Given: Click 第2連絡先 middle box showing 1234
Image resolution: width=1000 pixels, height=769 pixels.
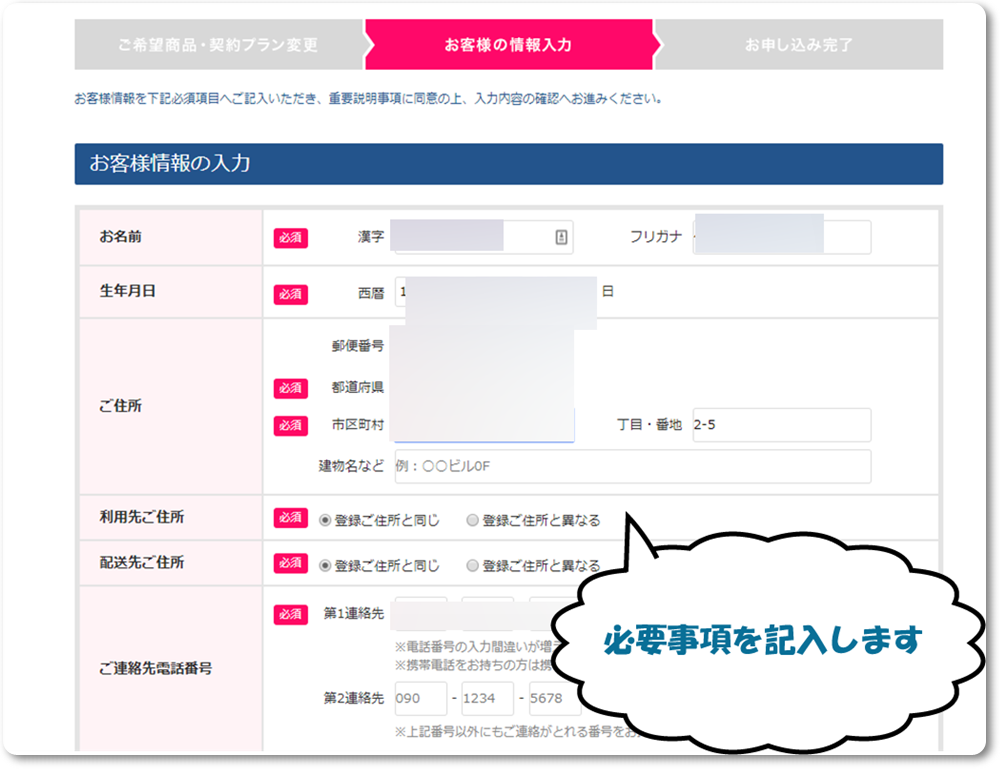Looking at the screenshot, I should click(487, 699).
